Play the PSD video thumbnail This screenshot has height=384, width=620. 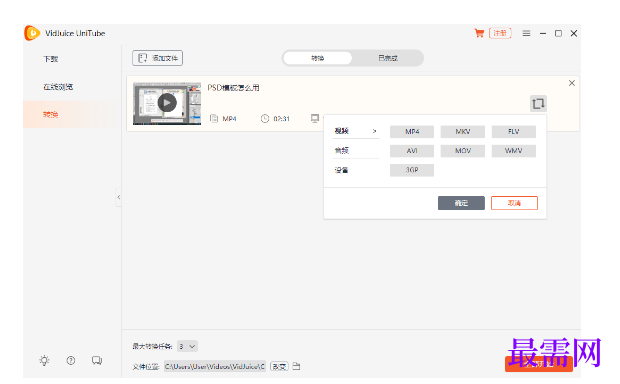[167, 103]
